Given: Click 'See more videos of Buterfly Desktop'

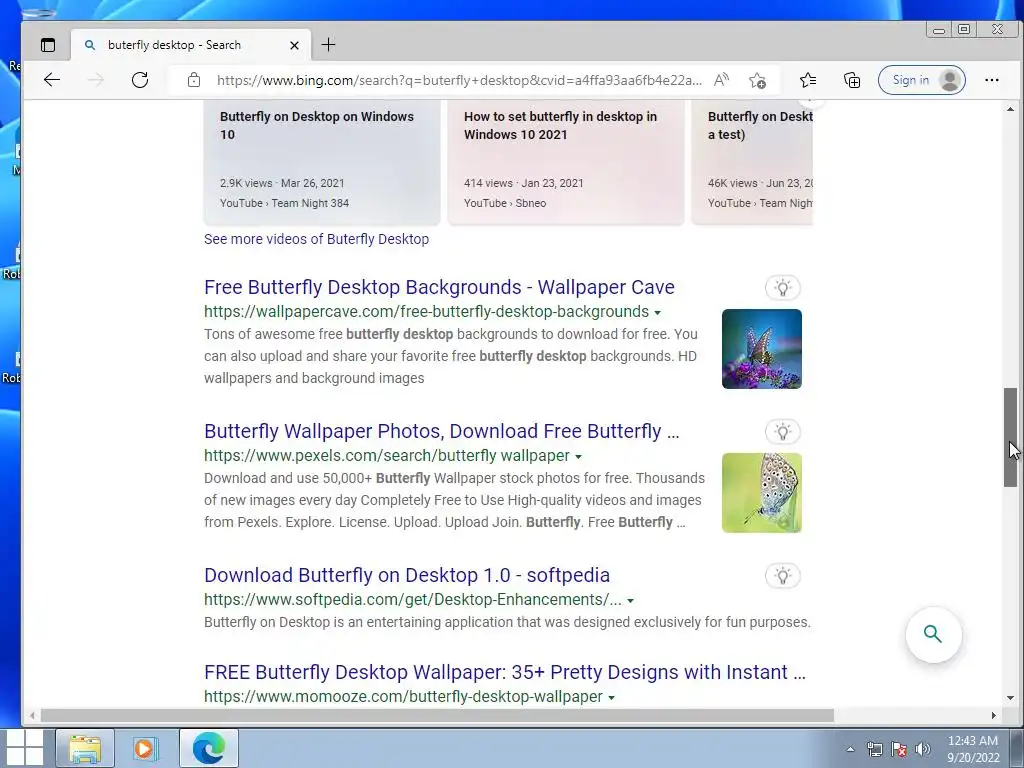Looking at the screenshot, I should (316, 239).
